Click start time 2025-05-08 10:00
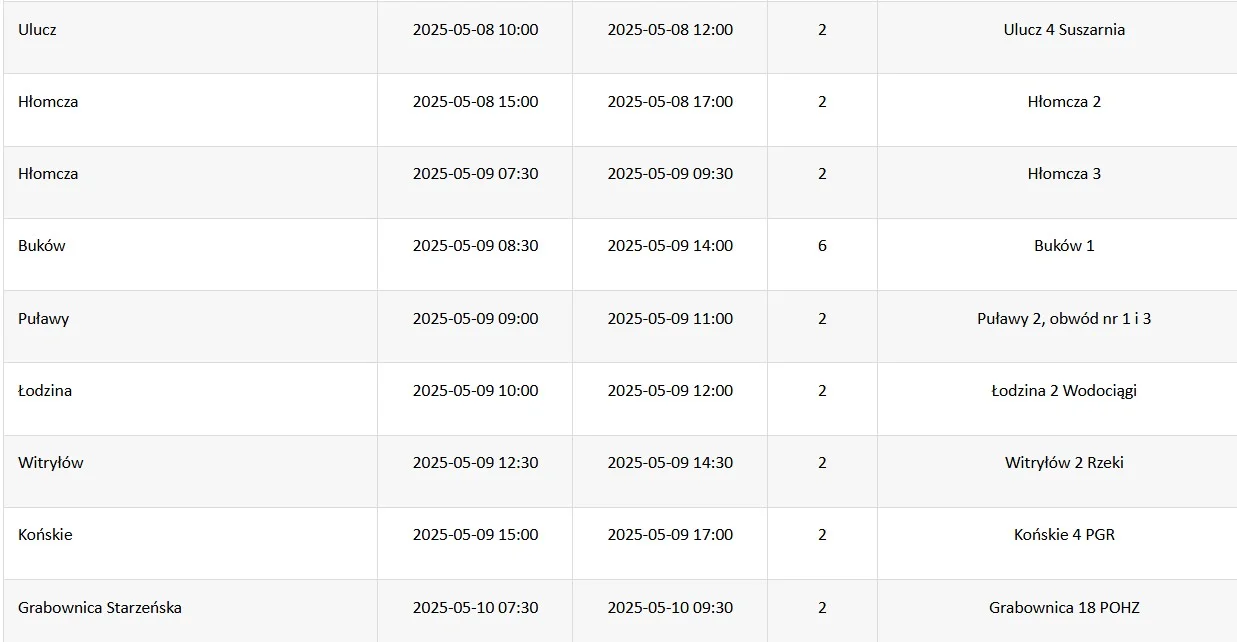 (475, 30)
